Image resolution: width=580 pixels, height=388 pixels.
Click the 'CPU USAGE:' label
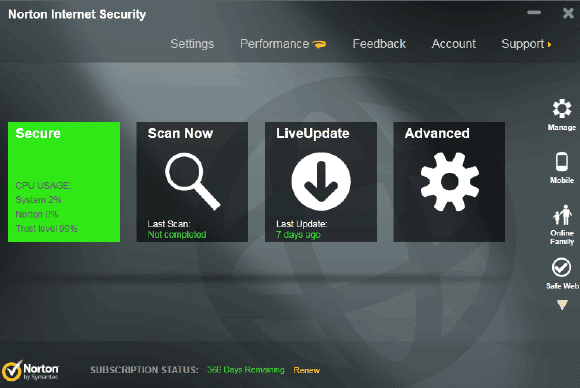click(43, 185)
